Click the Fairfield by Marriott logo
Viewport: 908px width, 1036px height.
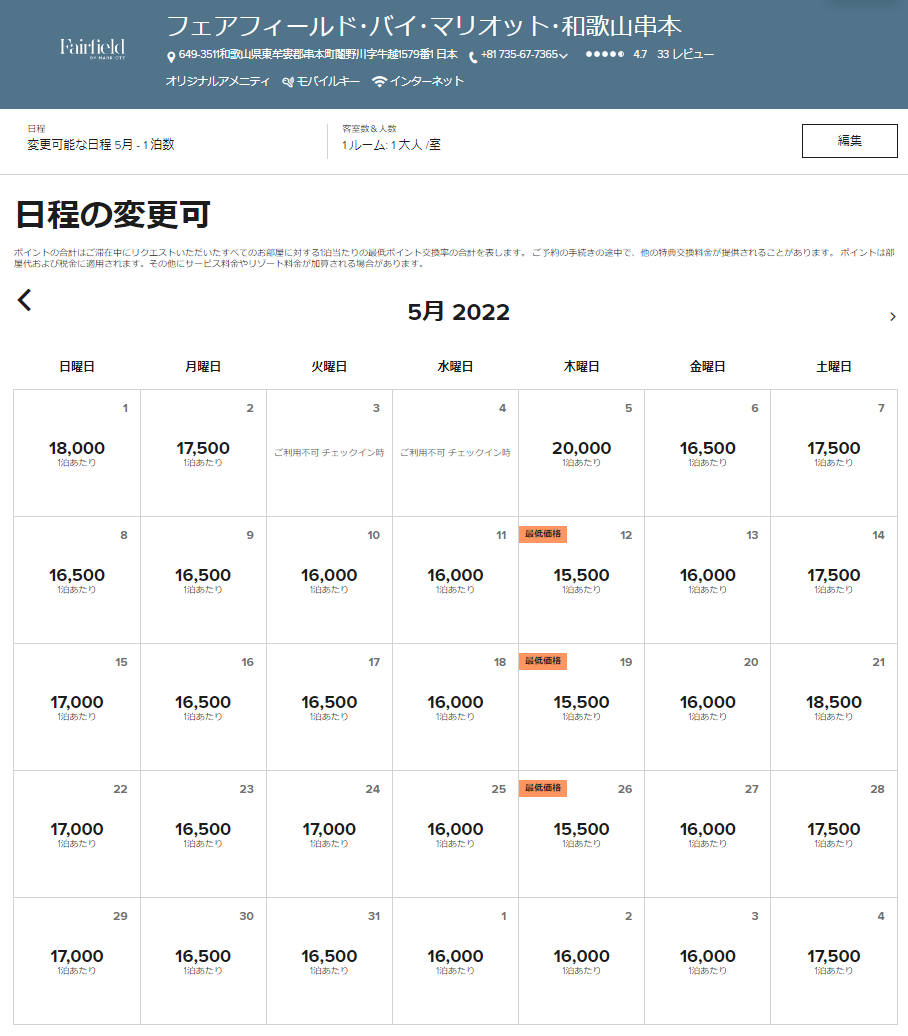pos(91,48)
